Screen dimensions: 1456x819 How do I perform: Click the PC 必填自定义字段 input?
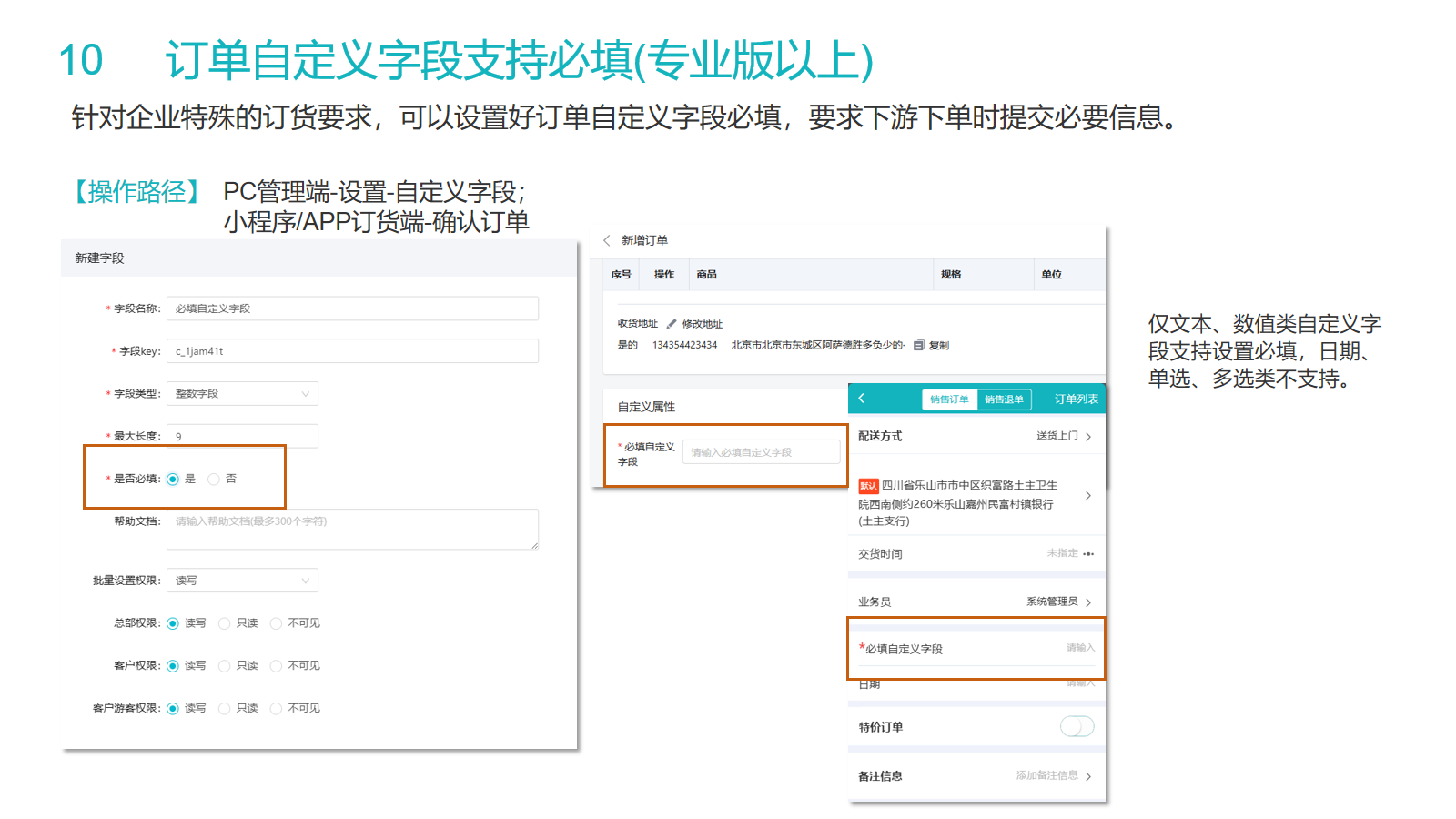tap(762, 452)
